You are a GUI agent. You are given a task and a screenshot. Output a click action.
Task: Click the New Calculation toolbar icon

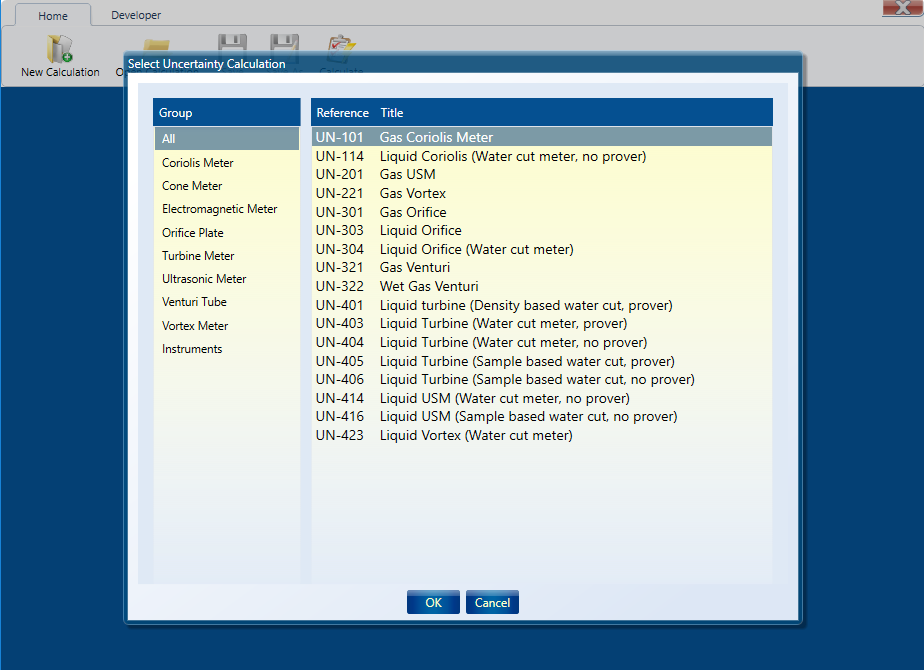(60, 49)
